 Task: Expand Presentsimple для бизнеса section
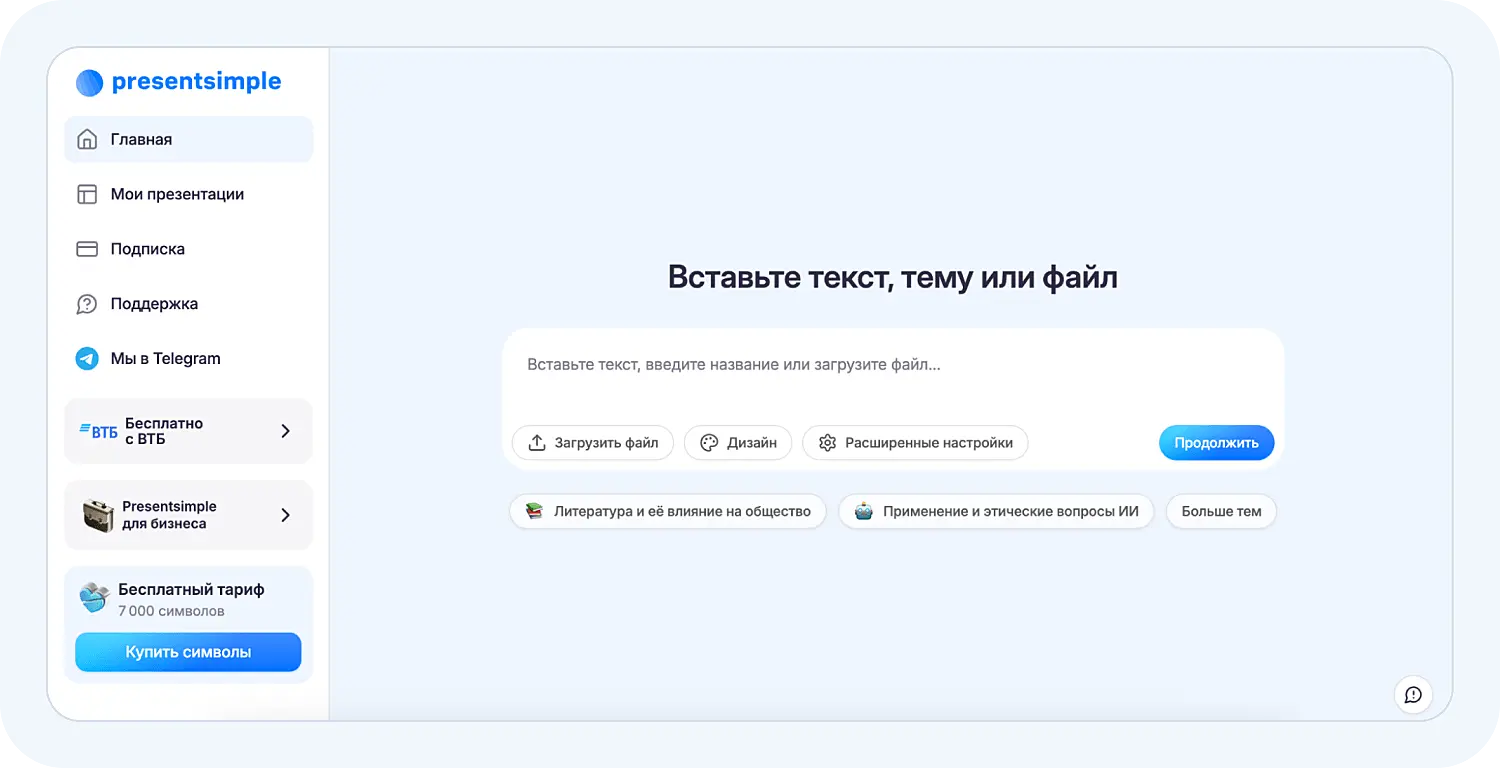click(x=188, y=514)
